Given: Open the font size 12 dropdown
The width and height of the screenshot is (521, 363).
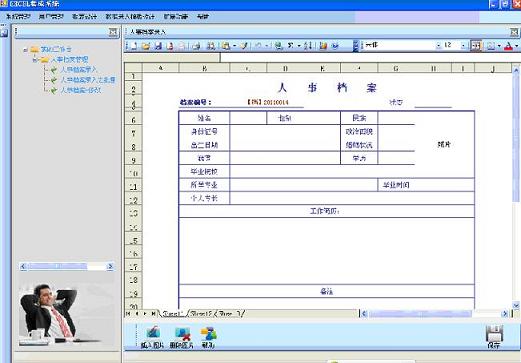Looking at the screenshot, I should [x=463, y=45].
